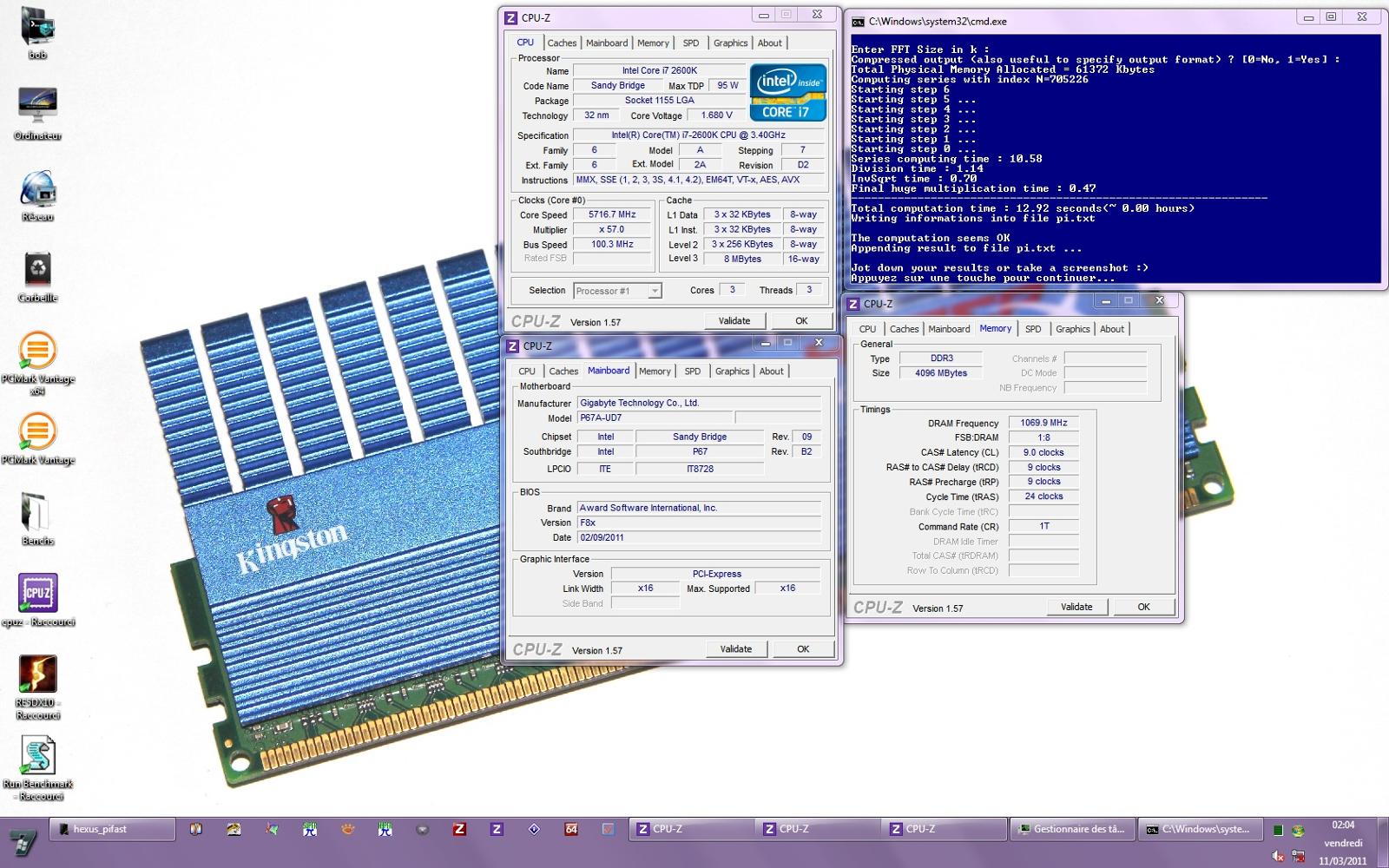The height and width of the screenshot is (868, 1389).
Task: Click the BIOS Date field 02/09/2011
Action: pos(699,537)
